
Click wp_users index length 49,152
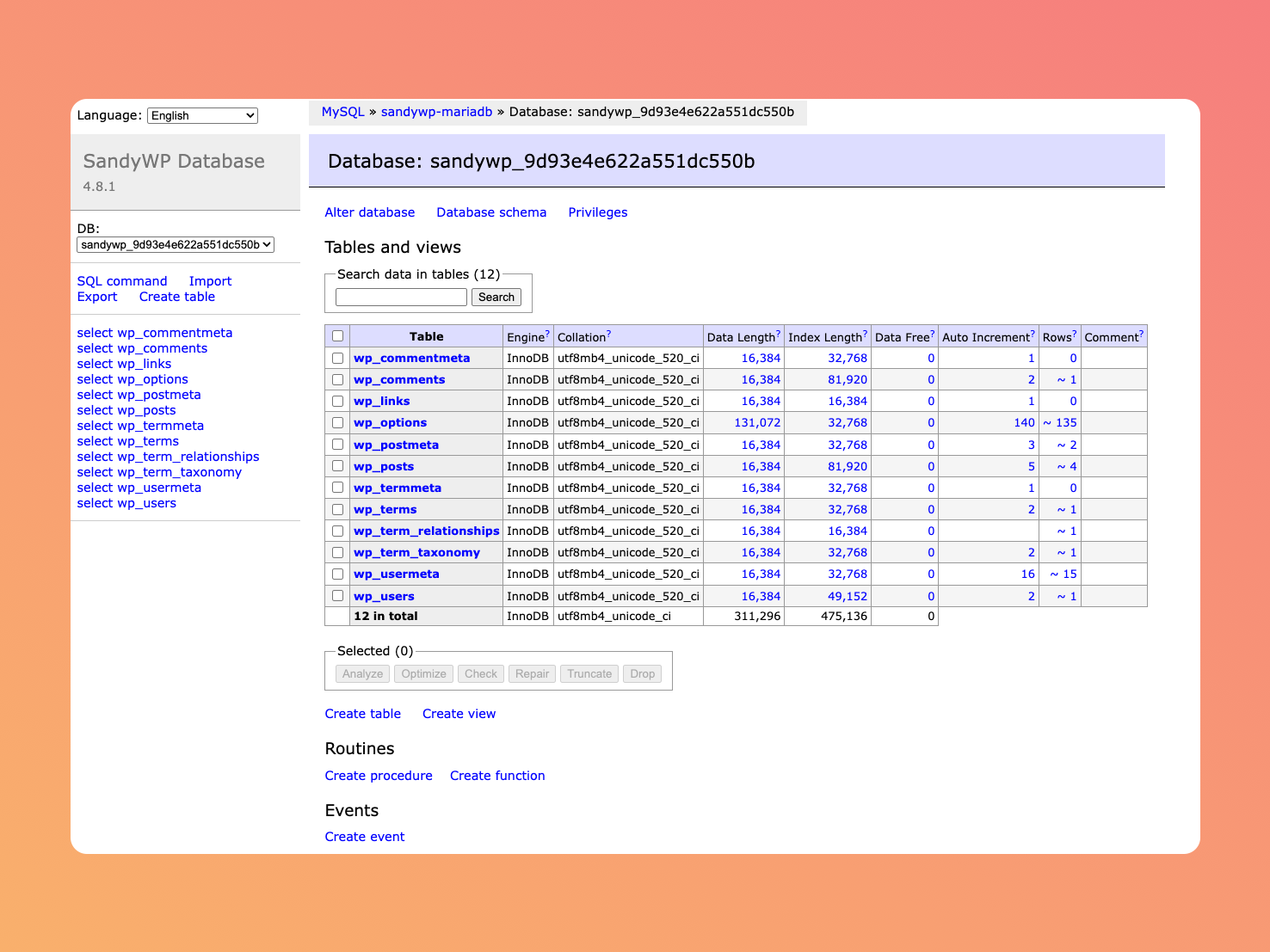pos(848,596)
